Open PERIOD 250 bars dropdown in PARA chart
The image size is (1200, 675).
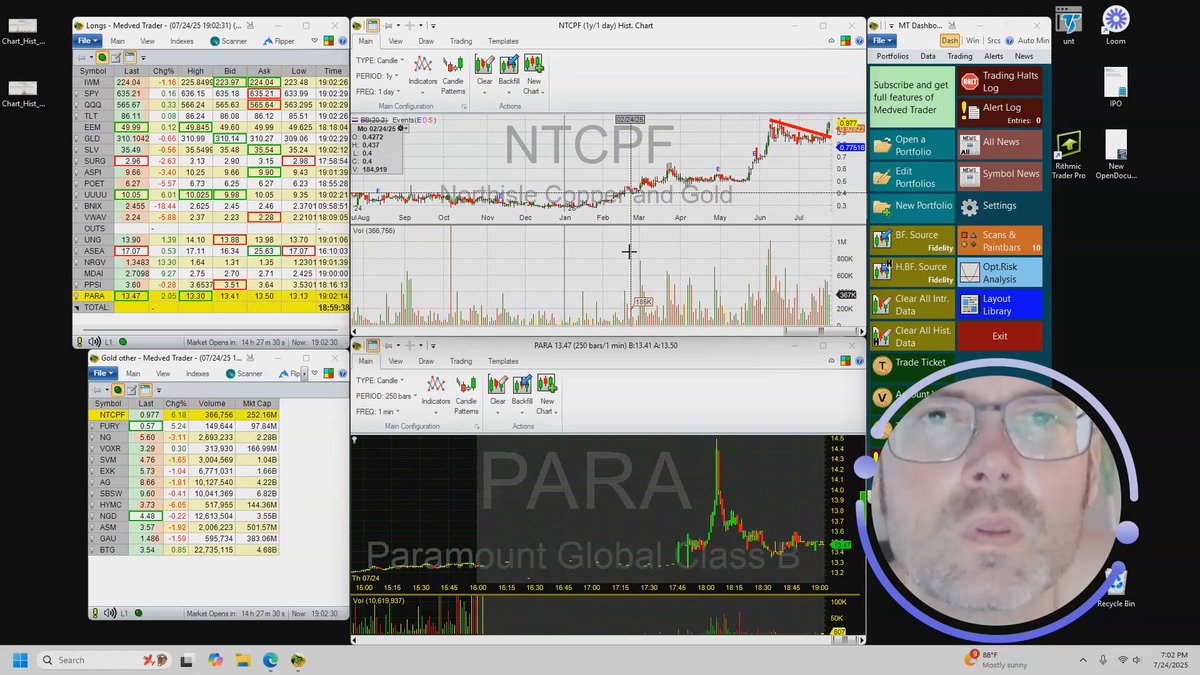[385, 396]
